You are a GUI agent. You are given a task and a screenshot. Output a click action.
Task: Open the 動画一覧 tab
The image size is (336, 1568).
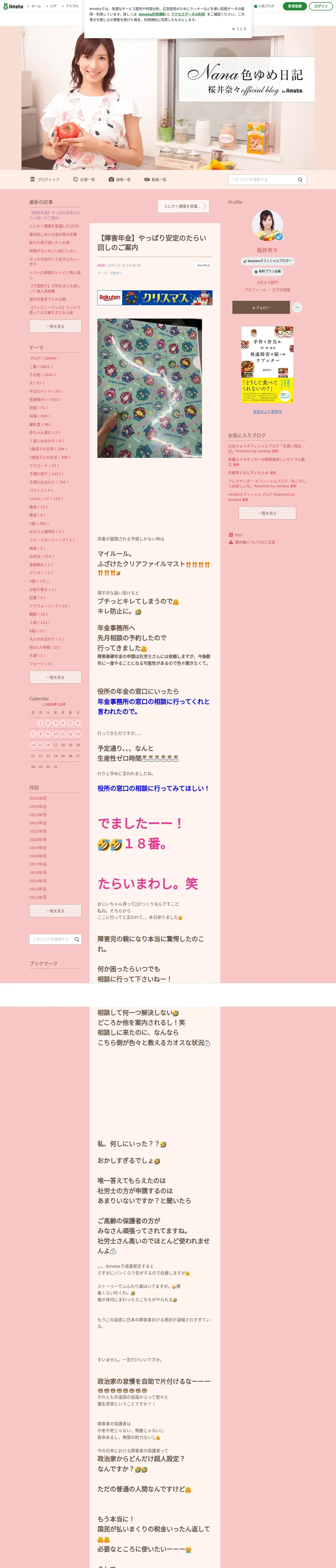(155, 180)
